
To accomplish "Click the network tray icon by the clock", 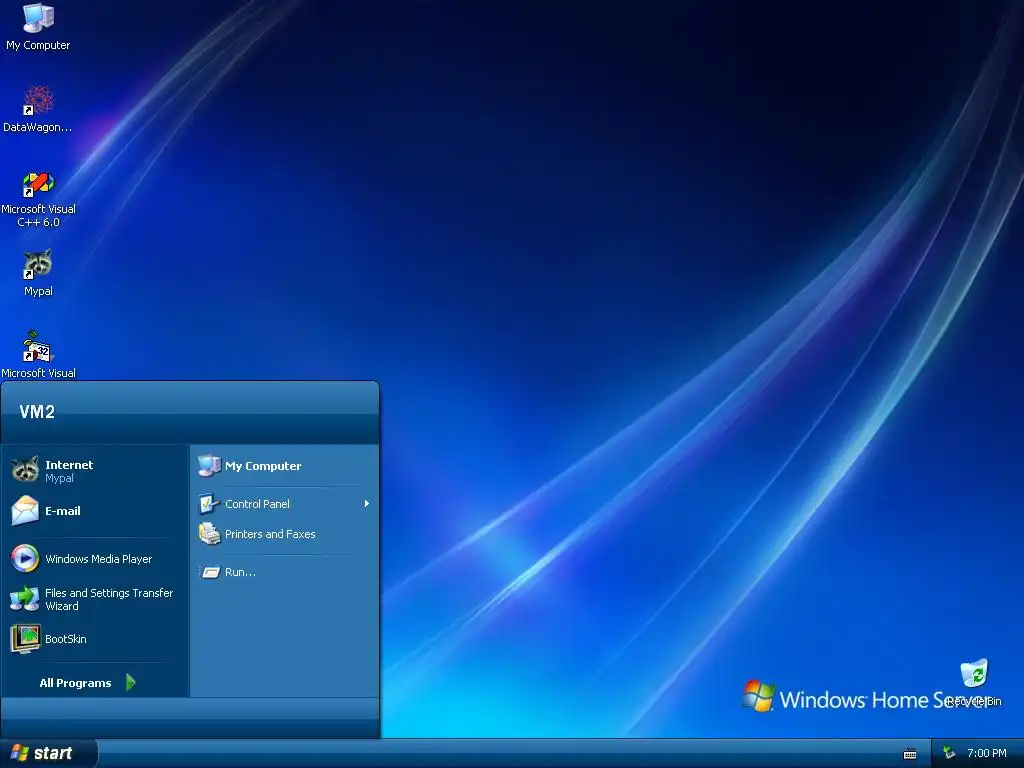I will (x=950, y=754).
